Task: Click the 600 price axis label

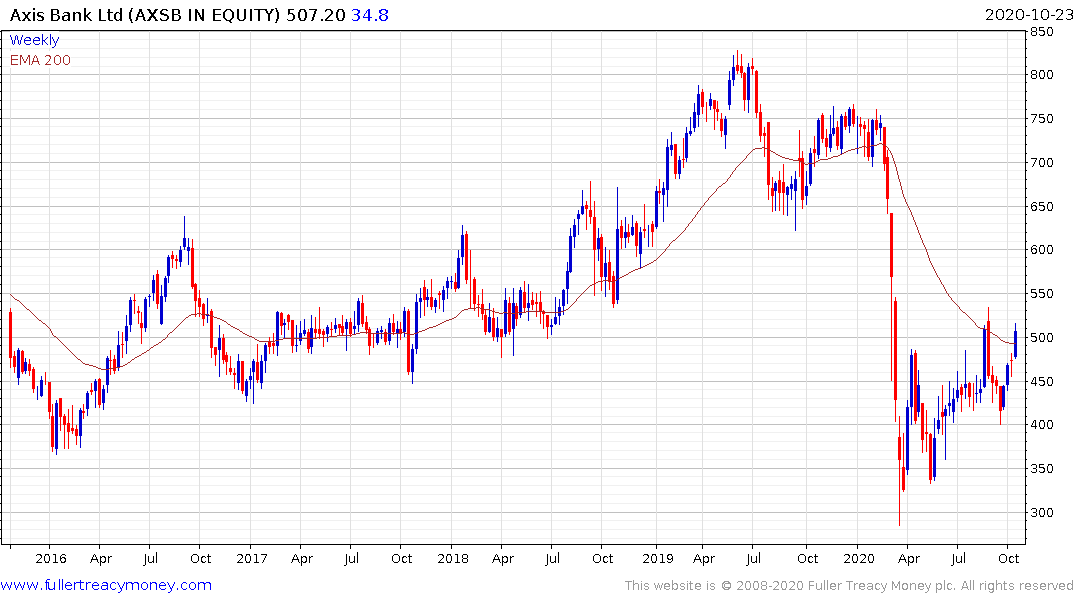Action: pyautogui.click(x=1042, y=250)
